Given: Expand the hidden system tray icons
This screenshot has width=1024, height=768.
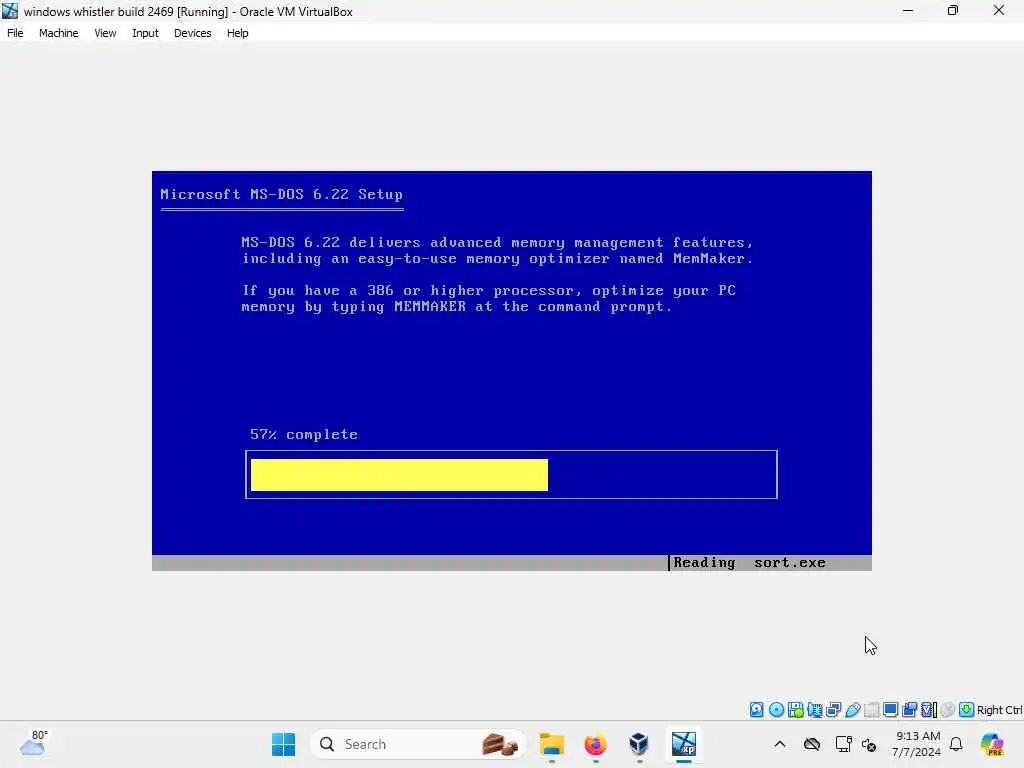Looking at the screenshot, I should point(780,744).
